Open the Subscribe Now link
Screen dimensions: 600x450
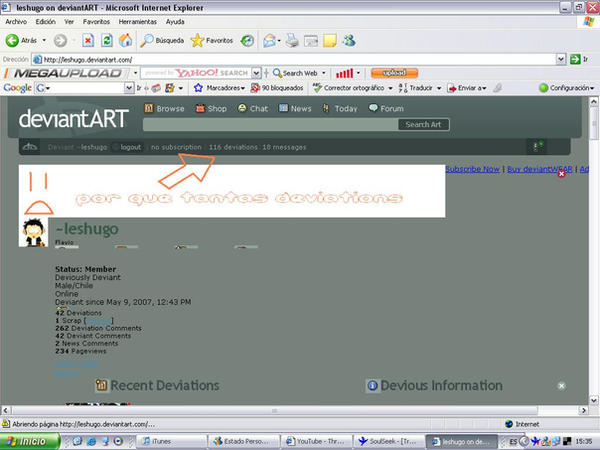473,169
